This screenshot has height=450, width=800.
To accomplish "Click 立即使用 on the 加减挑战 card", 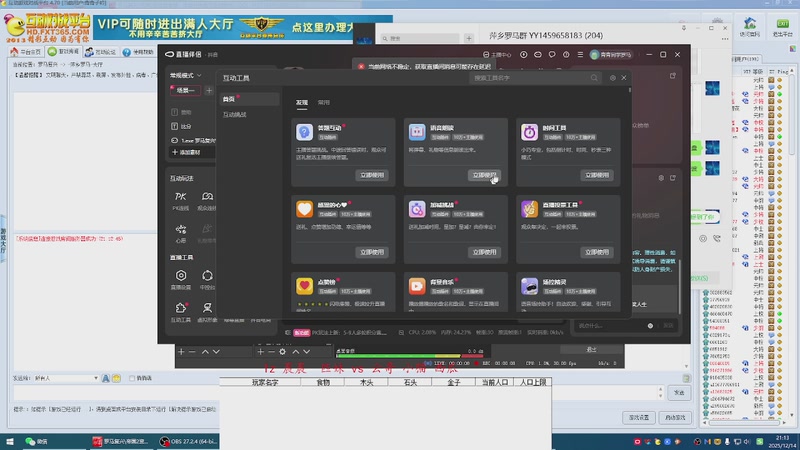I will pyautogui.click(x=484, y=252).
